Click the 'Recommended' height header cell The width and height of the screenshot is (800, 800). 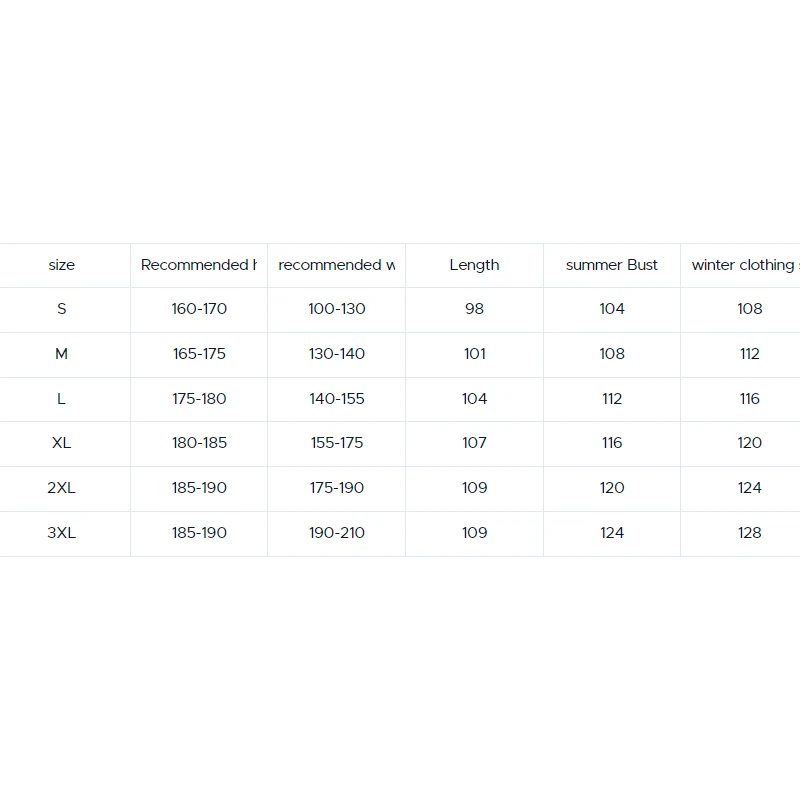198,265
